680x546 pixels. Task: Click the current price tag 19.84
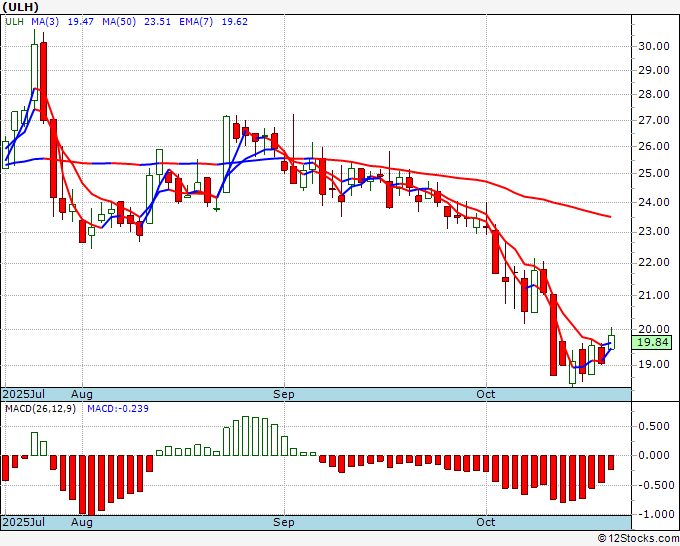coord(652,342)
